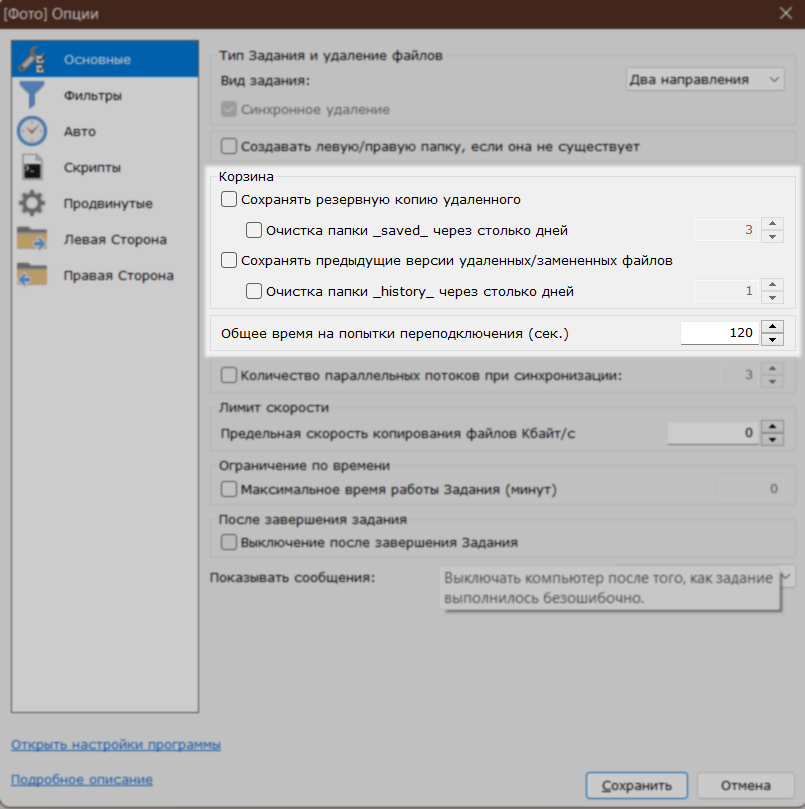Click the maximum job time minutes field

point(752,489)
